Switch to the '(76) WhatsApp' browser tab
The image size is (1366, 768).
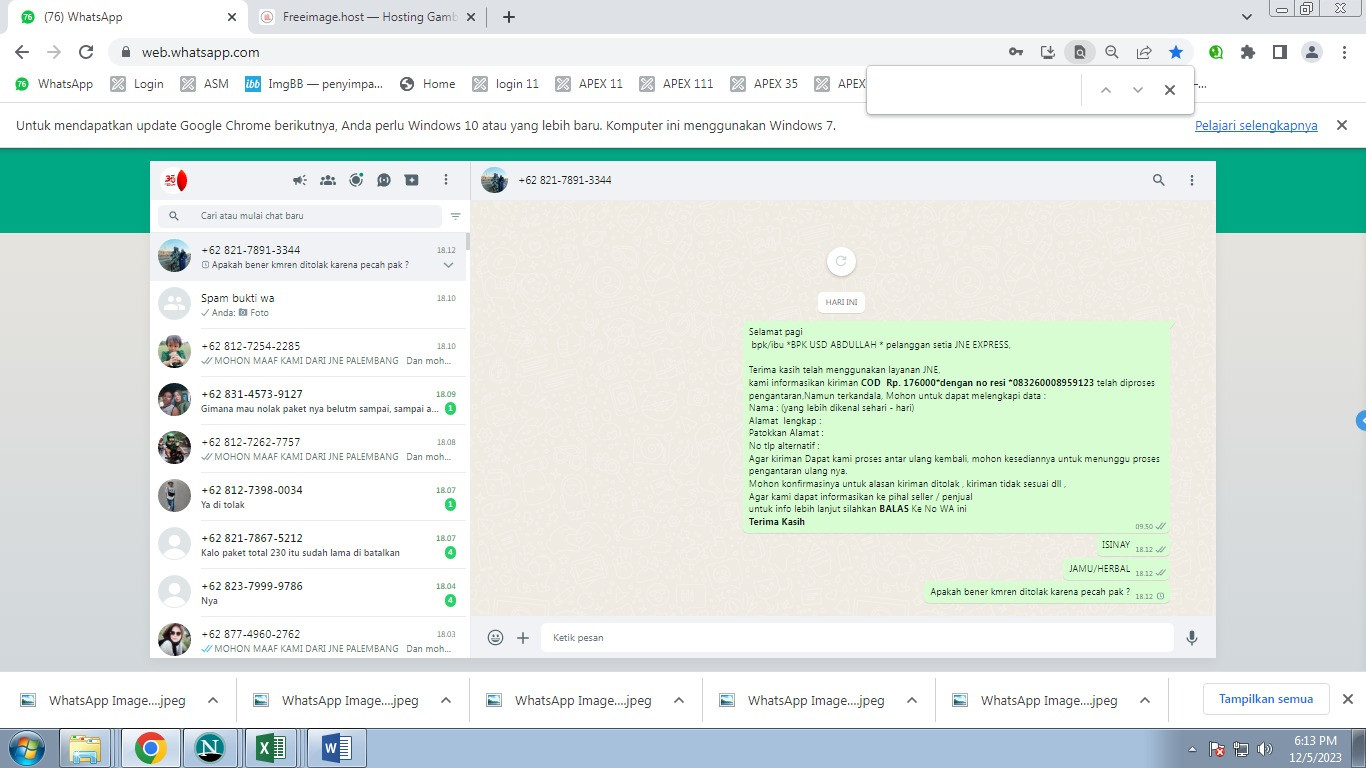(x=128, y=17)
